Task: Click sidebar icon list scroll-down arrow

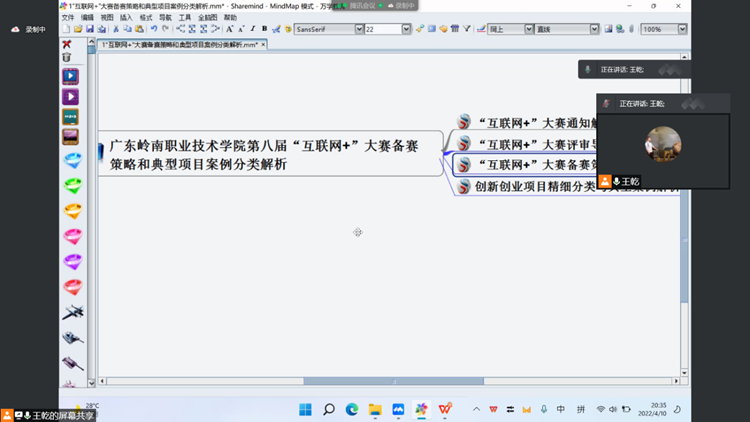Action: pos(91,383)
